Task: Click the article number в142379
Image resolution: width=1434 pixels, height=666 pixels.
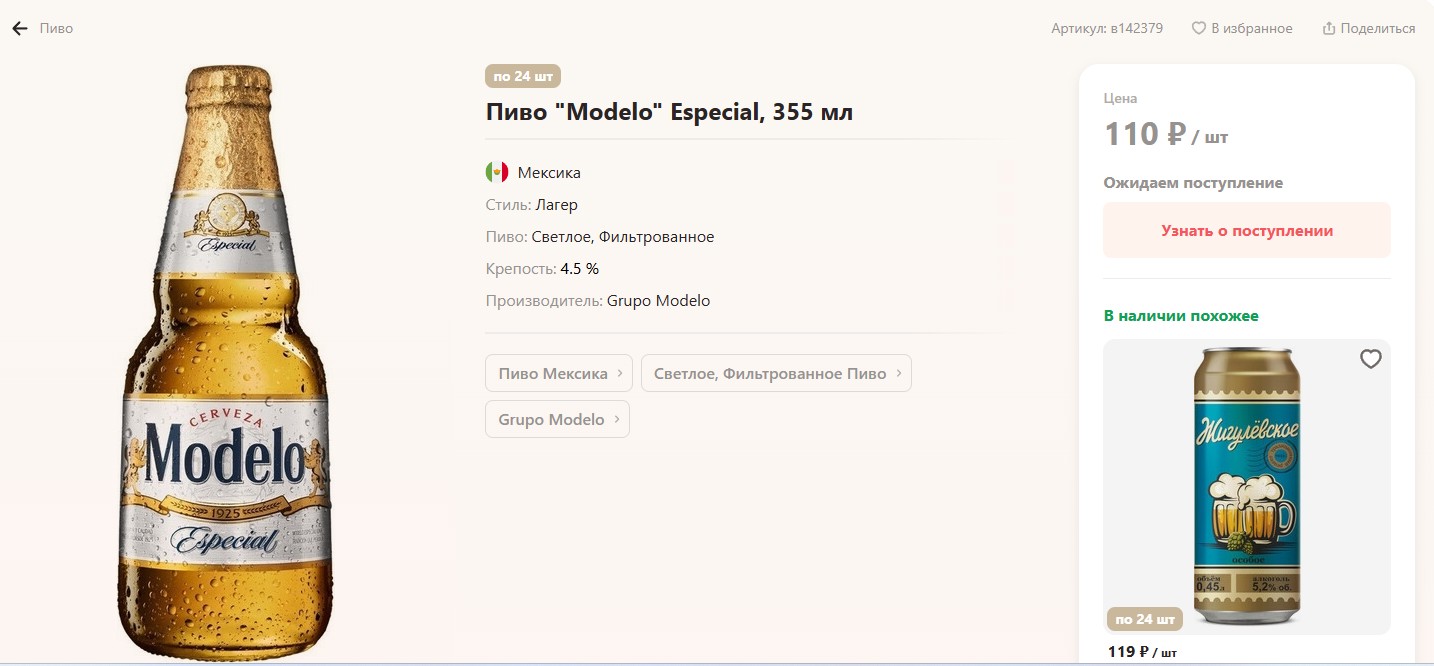Action: pos(1136,28)
